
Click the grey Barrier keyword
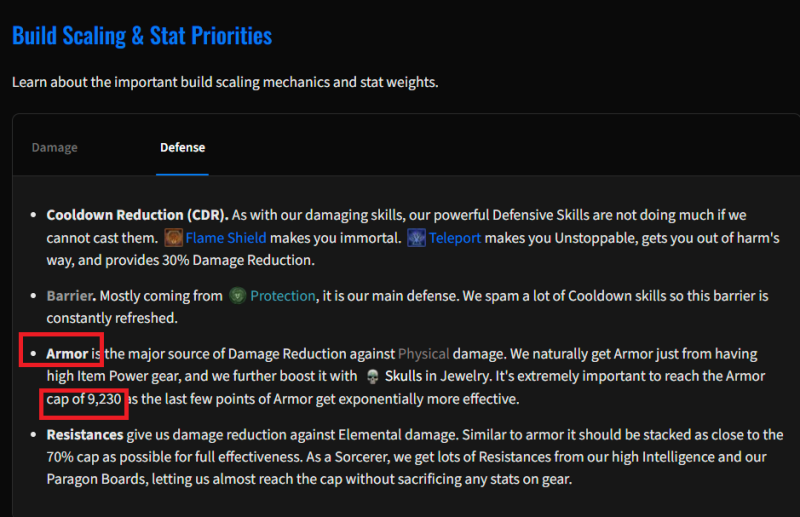70,296
